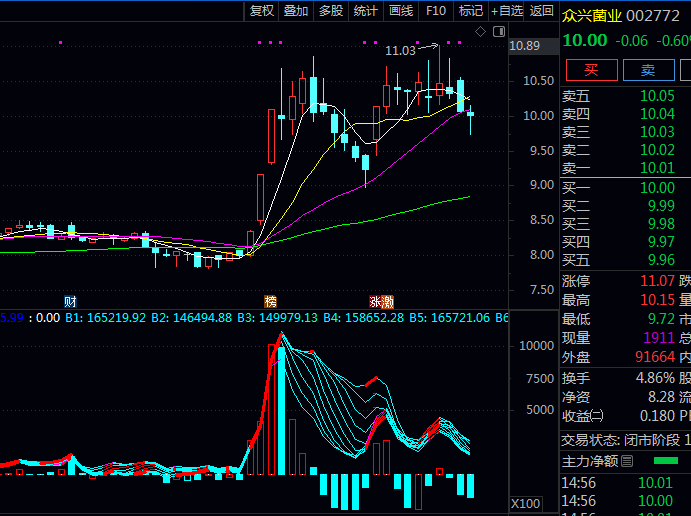
Task: Click the diamond icon above the chart
Action: tap(480, 32)
